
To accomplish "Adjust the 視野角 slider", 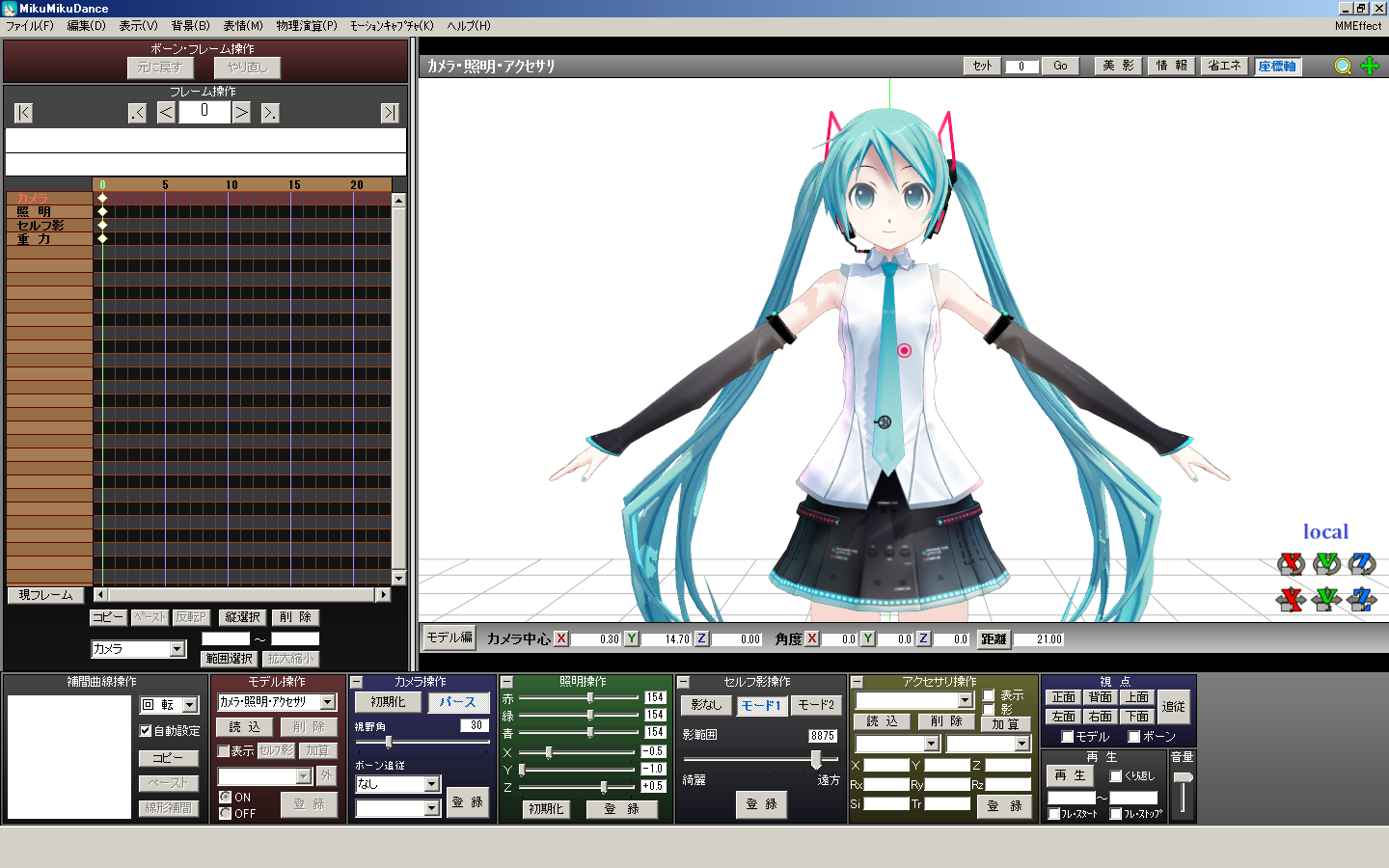I will click(x=389, y=742).
